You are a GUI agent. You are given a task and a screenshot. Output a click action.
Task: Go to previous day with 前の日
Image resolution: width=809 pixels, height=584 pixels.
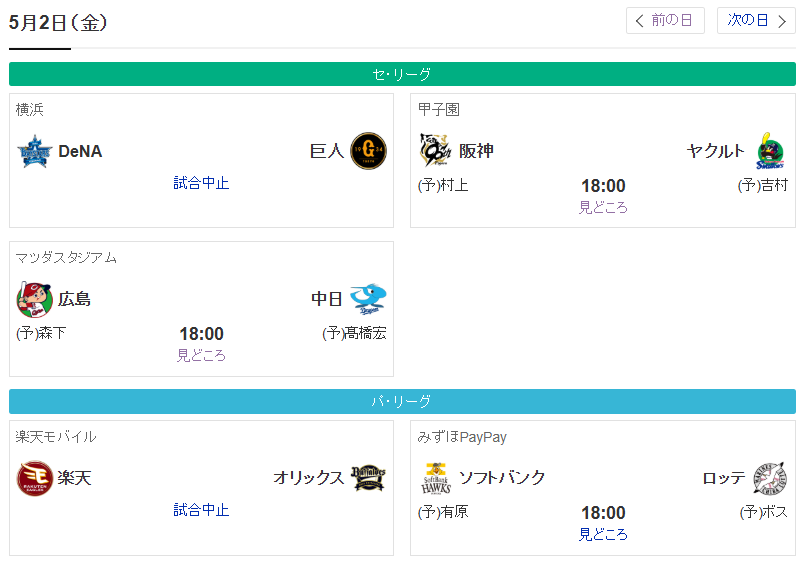tap(665, 21)
